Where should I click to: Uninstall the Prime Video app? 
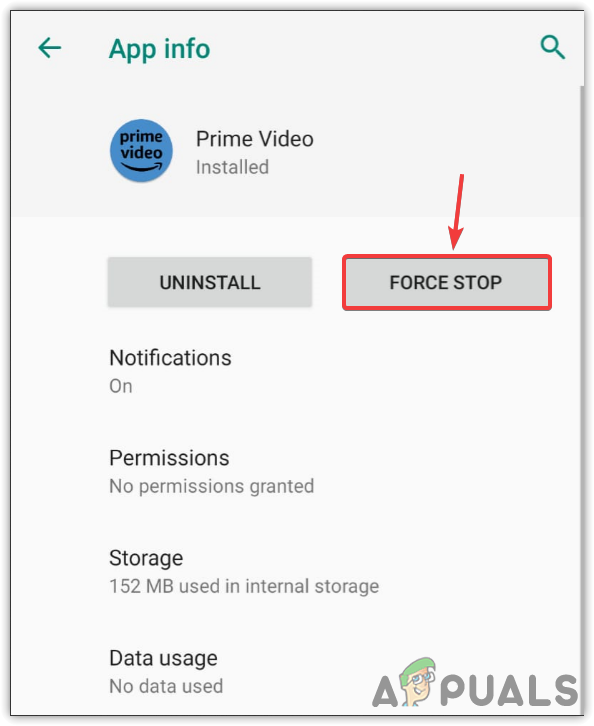pos(210,282)
